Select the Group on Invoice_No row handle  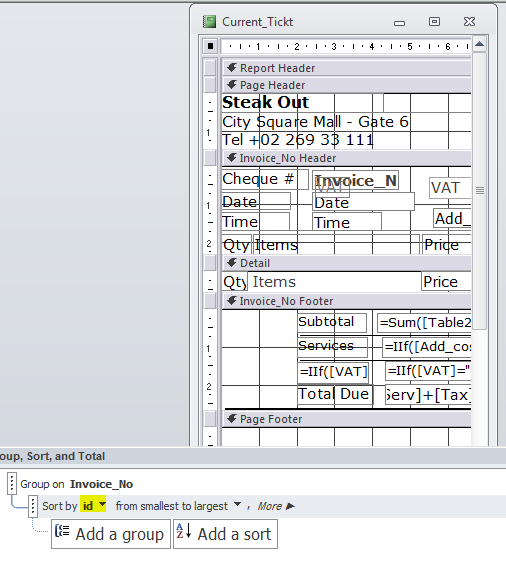[x=12, y=483]
